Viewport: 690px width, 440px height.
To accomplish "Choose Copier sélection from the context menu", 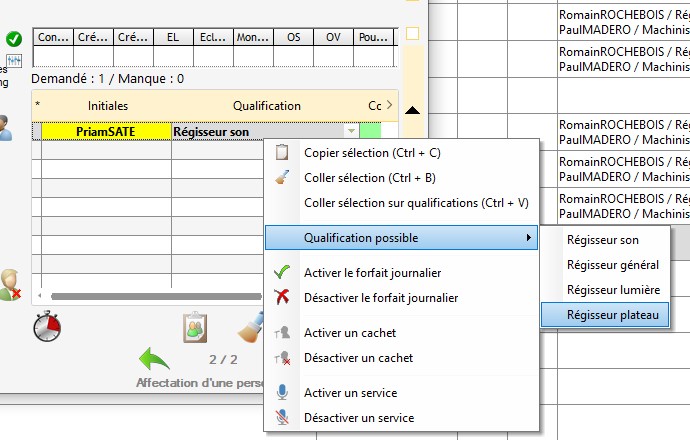I will click(x=372, y=153).
